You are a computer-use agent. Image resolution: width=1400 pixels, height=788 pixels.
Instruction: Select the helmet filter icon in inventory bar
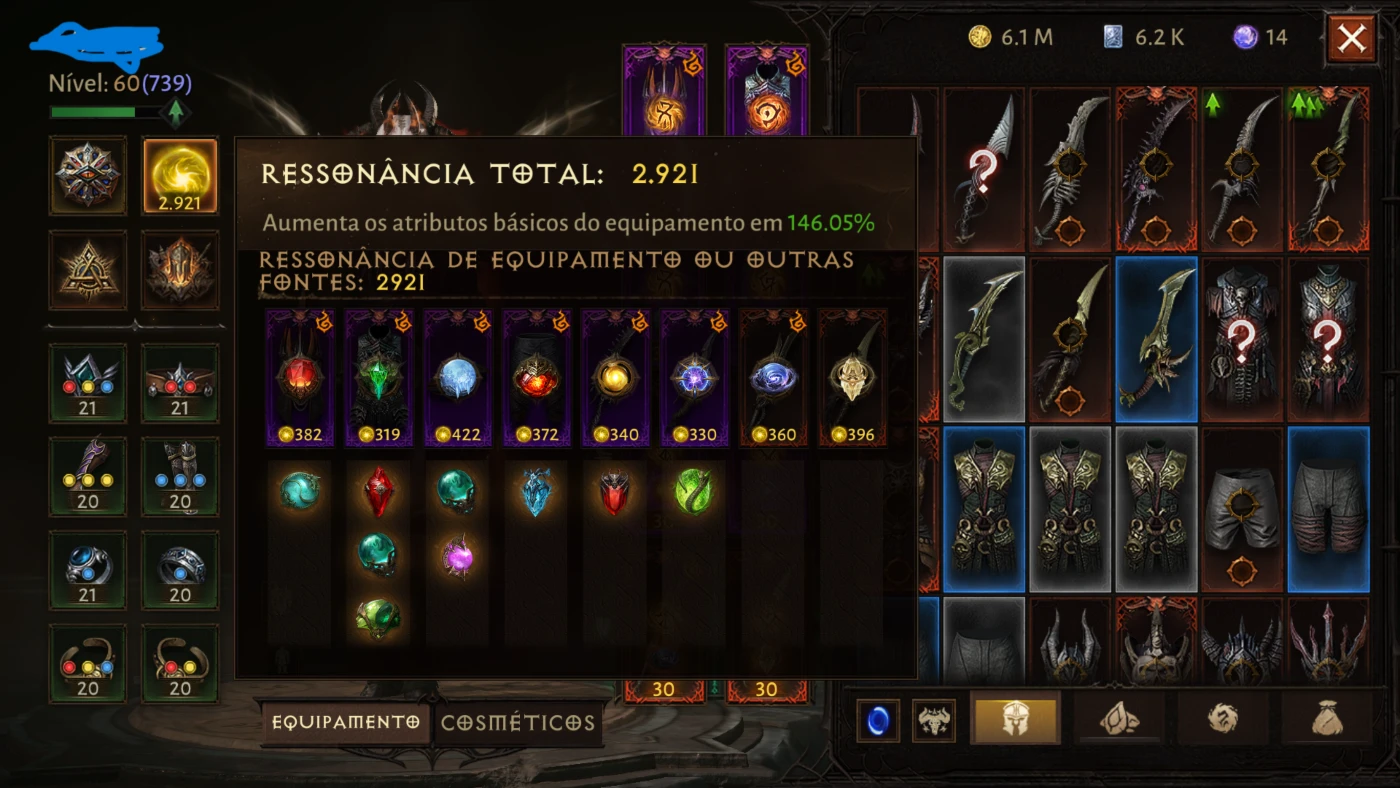point(1015,719)
